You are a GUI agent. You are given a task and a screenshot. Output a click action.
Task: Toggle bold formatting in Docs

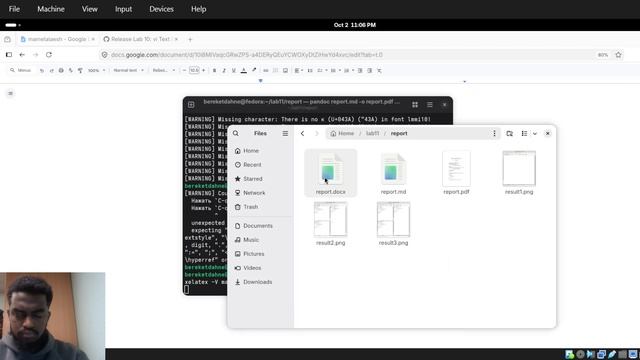pyautogui.click(x=214, y=71)
